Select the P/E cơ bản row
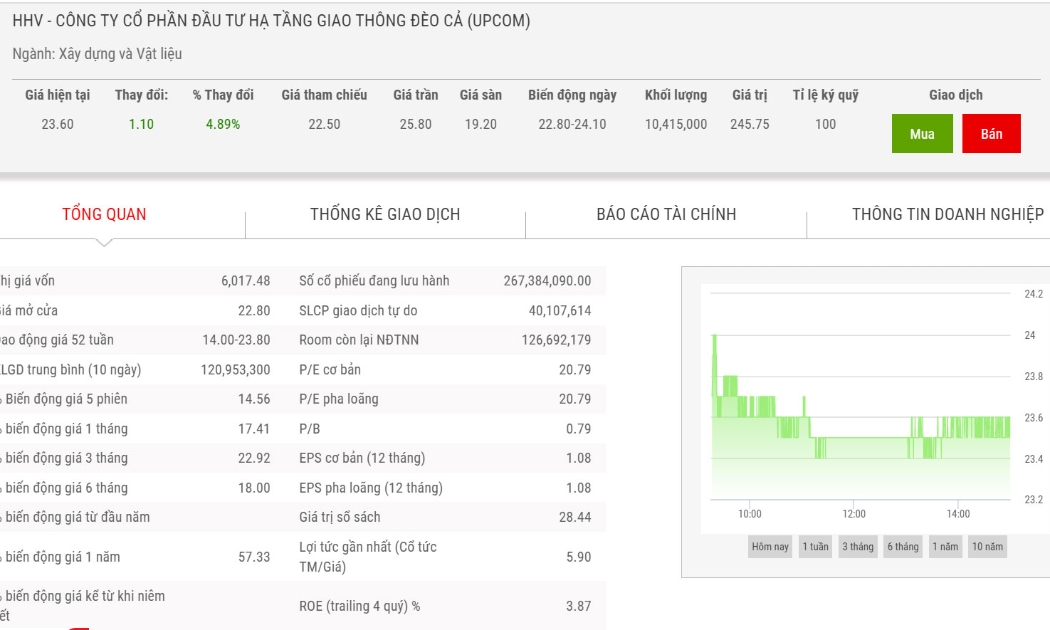This screenshot has height=630, width=1050. (445, 370)
